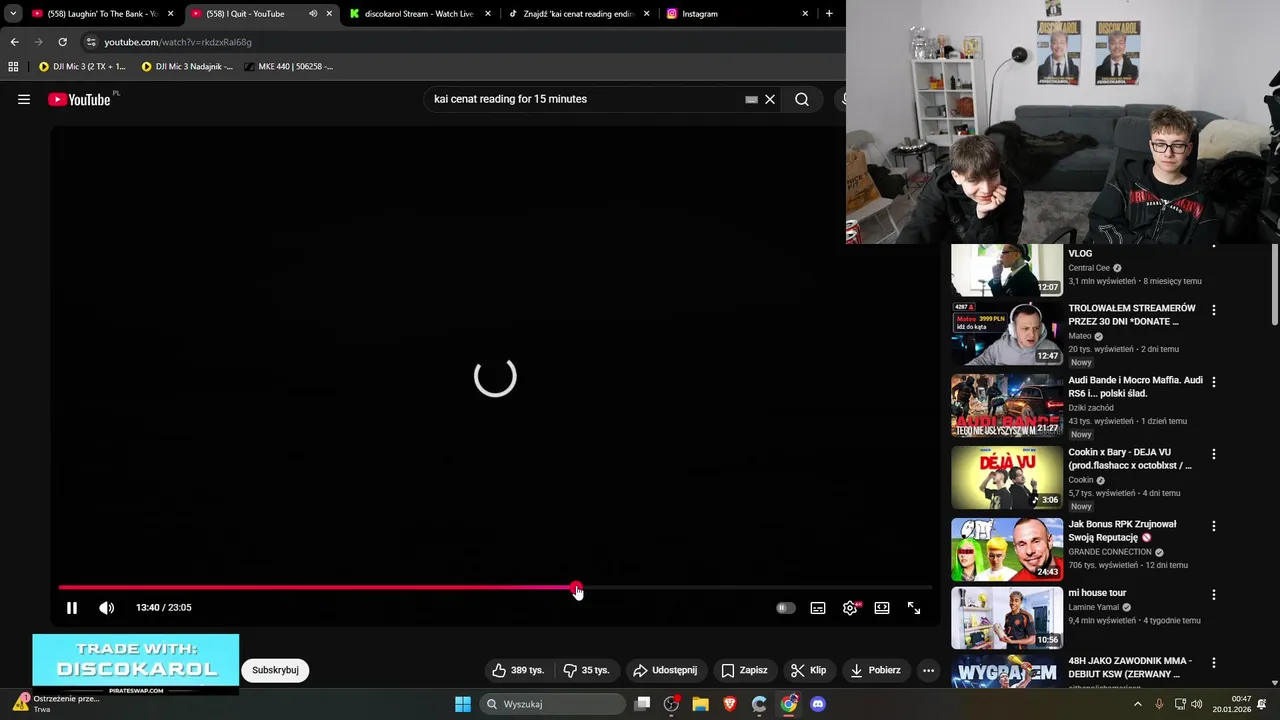Switch to discokarol Stream tab
Screen dimensions: 1280x720
click(x=419, y=14)
